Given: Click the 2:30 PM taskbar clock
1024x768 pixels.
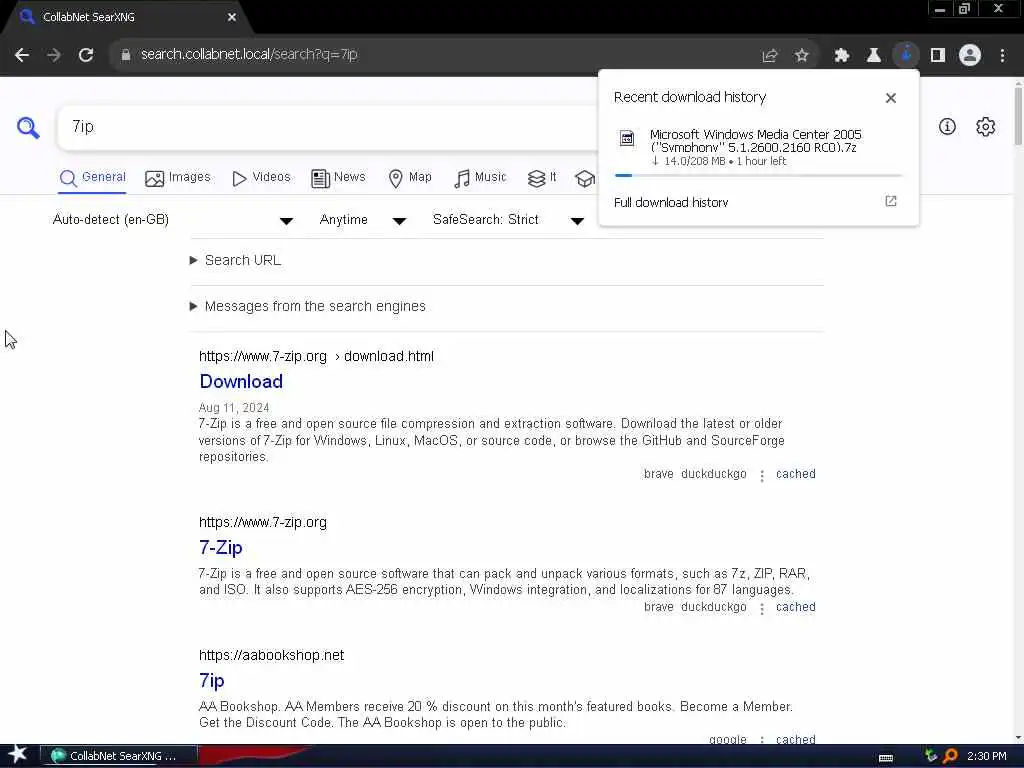Looking at the screenshot, I should 986,756.
